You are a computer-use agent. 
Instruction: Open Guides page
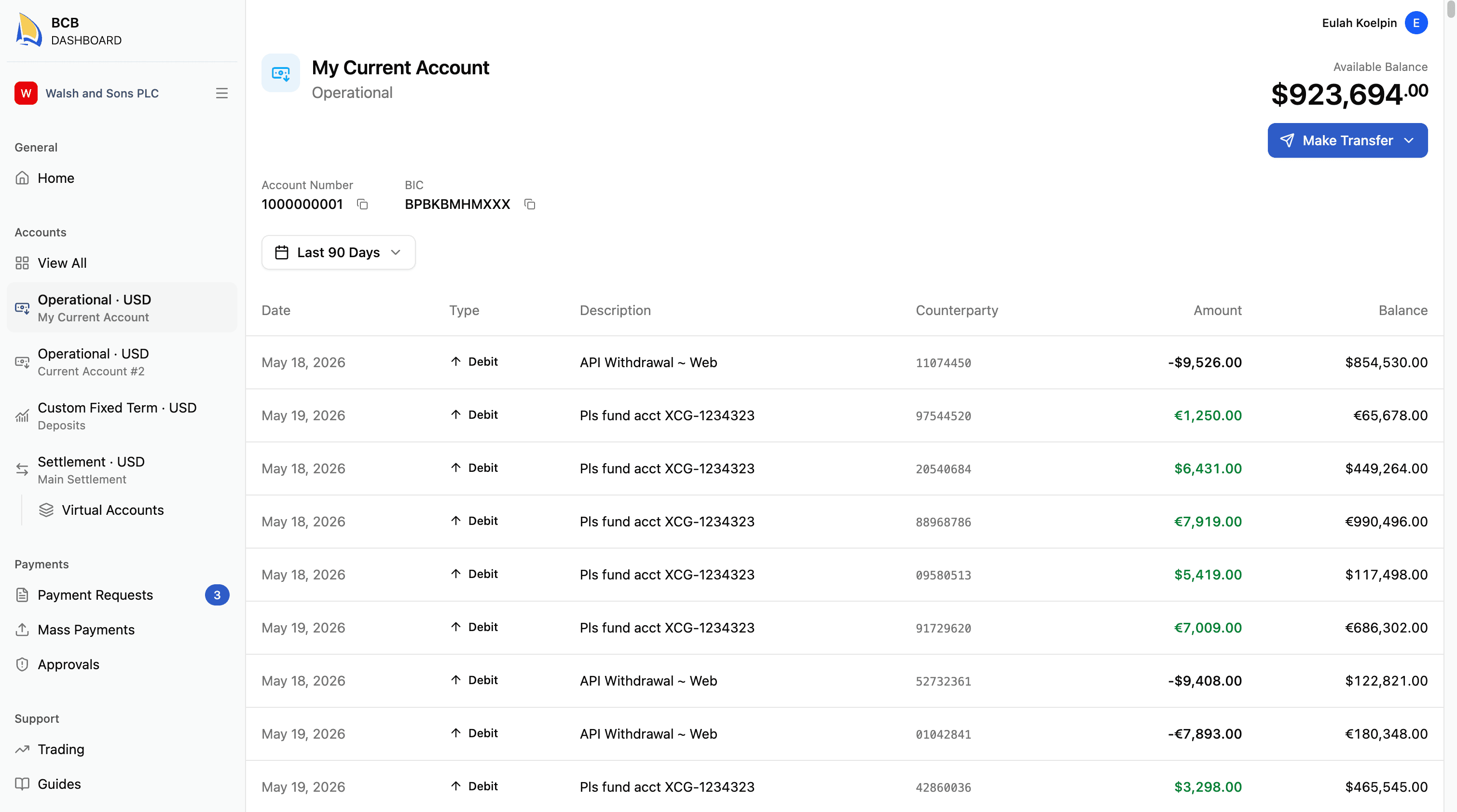pos(122,784)
